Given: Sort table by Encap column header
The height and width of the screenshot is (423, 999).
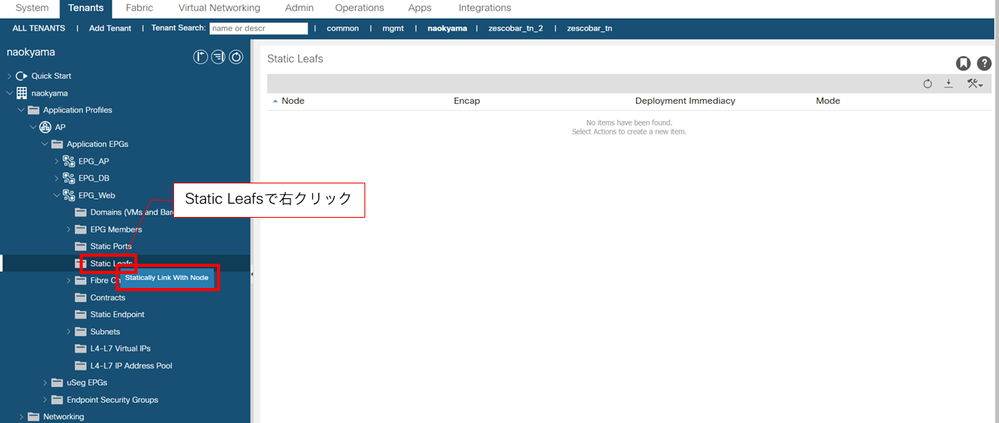Looking at the screenshot, I should point(466,101).
